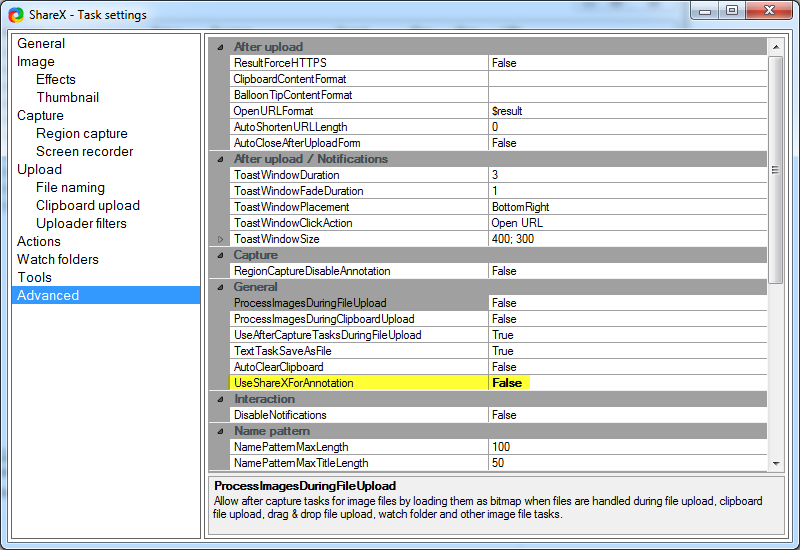
Task: Close the Task settings window
Action: 769,11
